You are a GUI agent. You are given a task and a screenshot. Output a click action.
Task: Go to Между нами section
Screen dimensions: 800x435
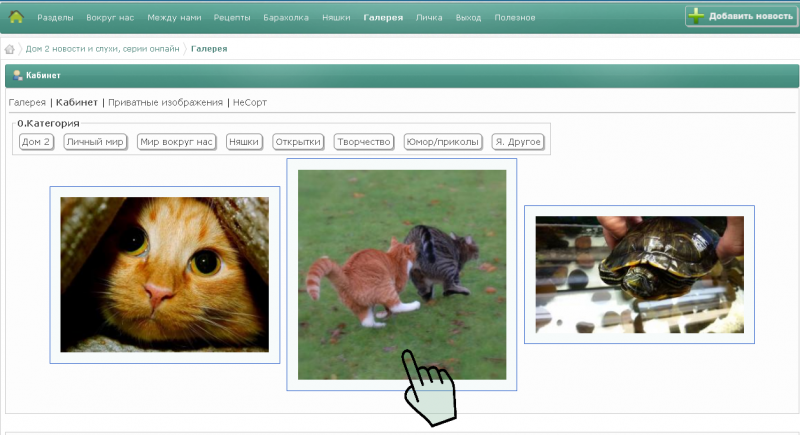coord(174,17)
